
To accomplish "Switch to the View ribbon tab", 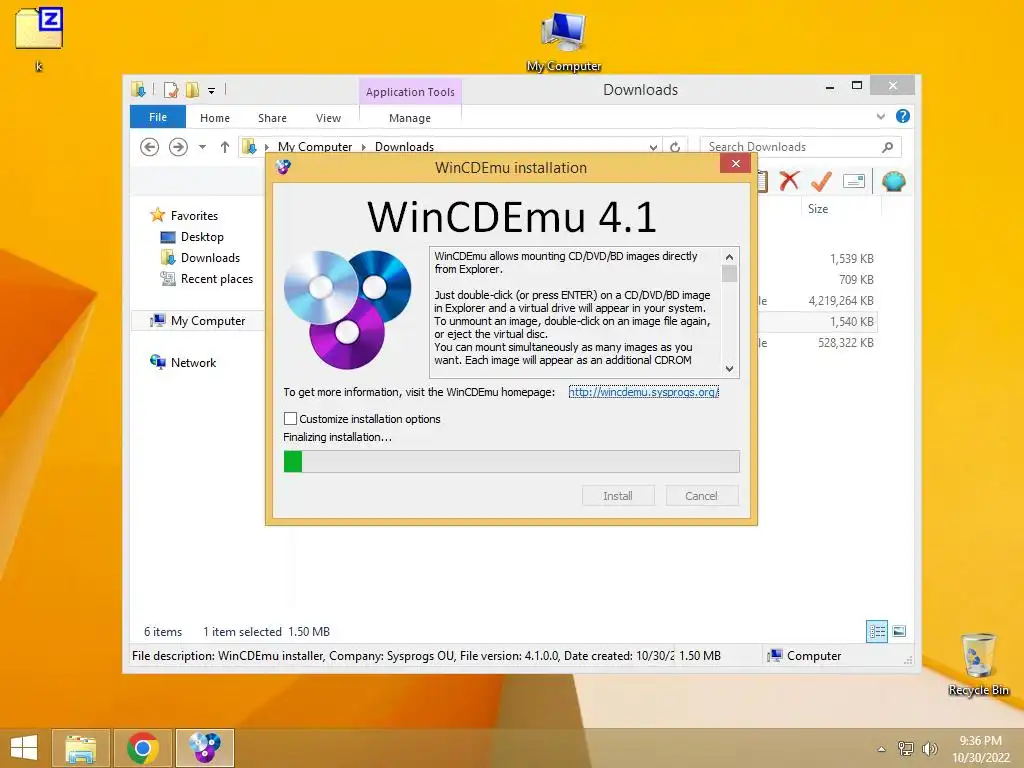I will point(328,118).
